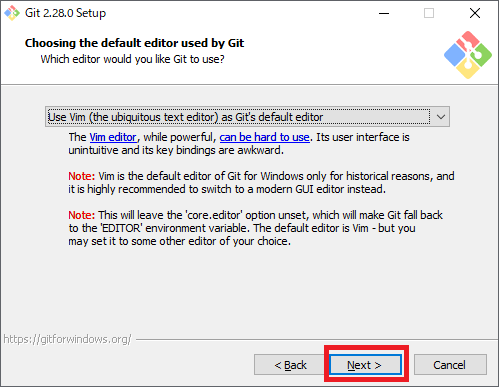The image size is (499, 387).
Task: Close the Git 2.28.0 Setup window
Action: (475, 13)
